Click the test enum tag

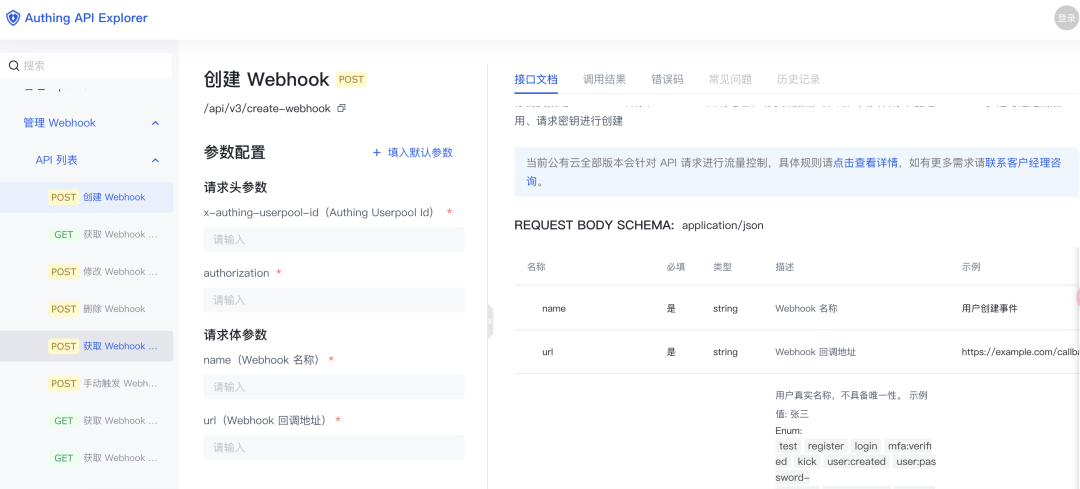[787, 446]
